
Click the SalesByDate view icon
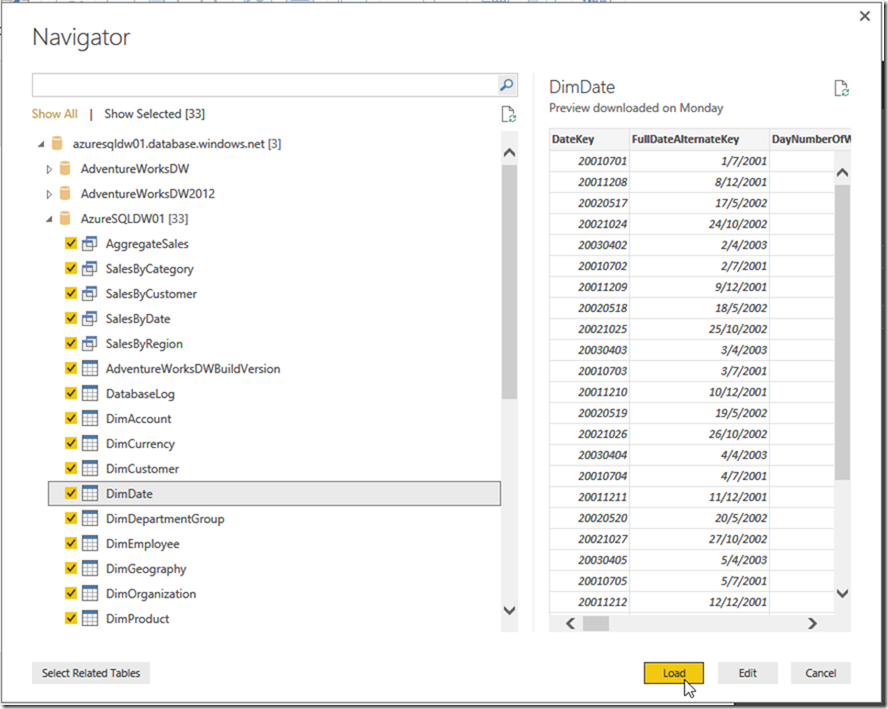[x=89, y=318]
